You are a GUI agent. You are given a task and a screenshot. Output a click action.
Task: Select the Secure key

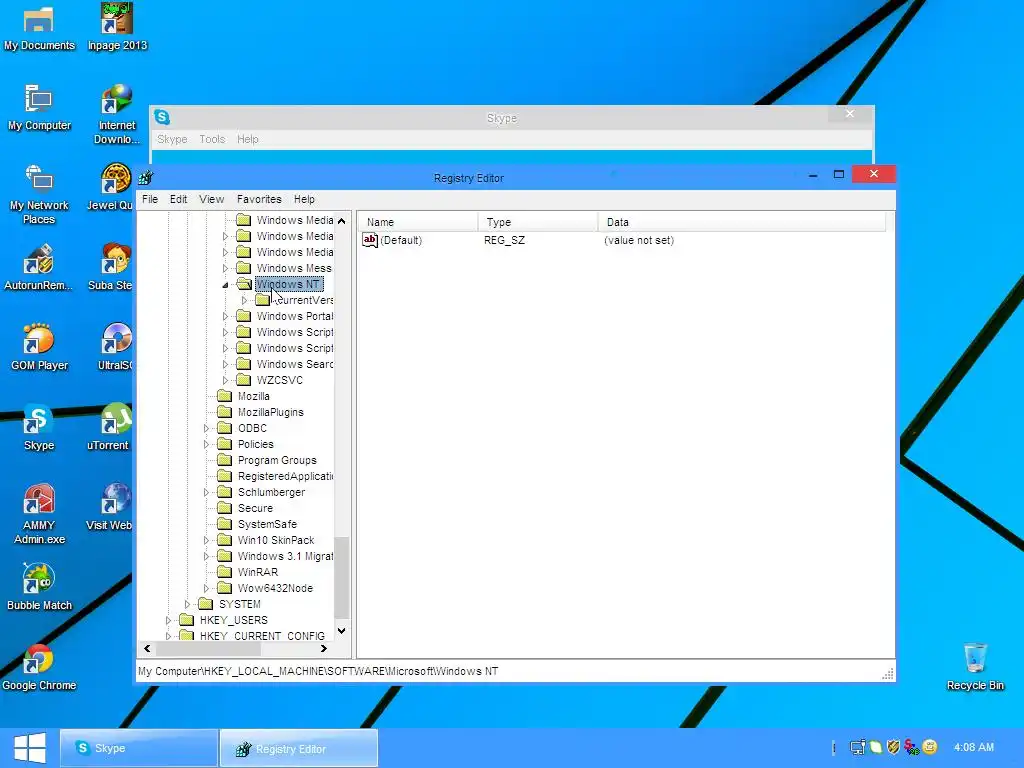(x=255, y=508)
